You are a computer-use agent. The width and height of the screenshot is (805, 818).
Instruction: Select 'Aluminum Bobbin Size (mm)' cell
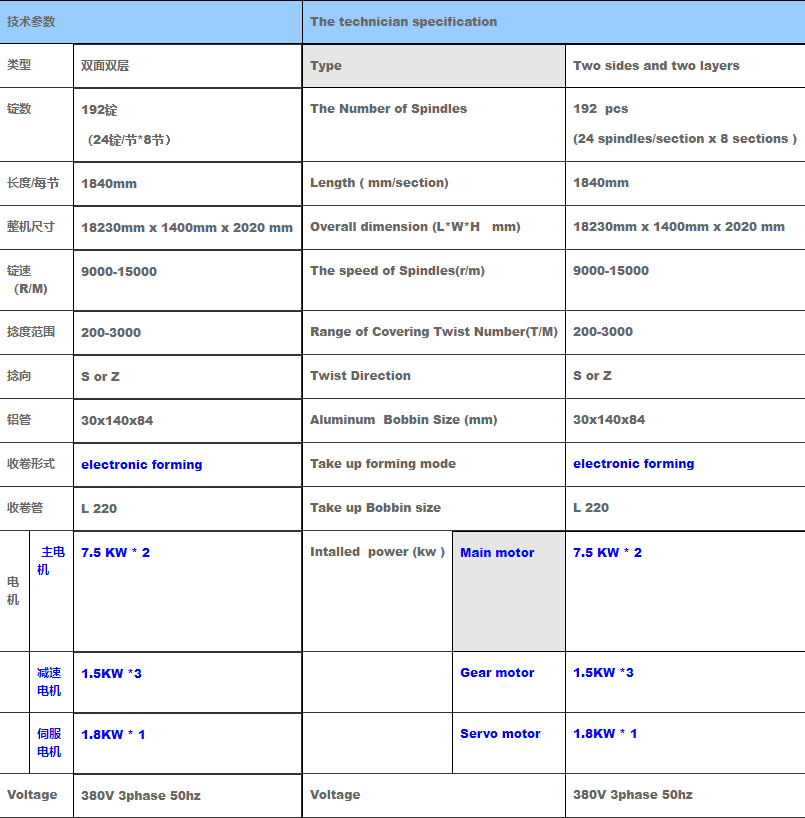point(403,420)
